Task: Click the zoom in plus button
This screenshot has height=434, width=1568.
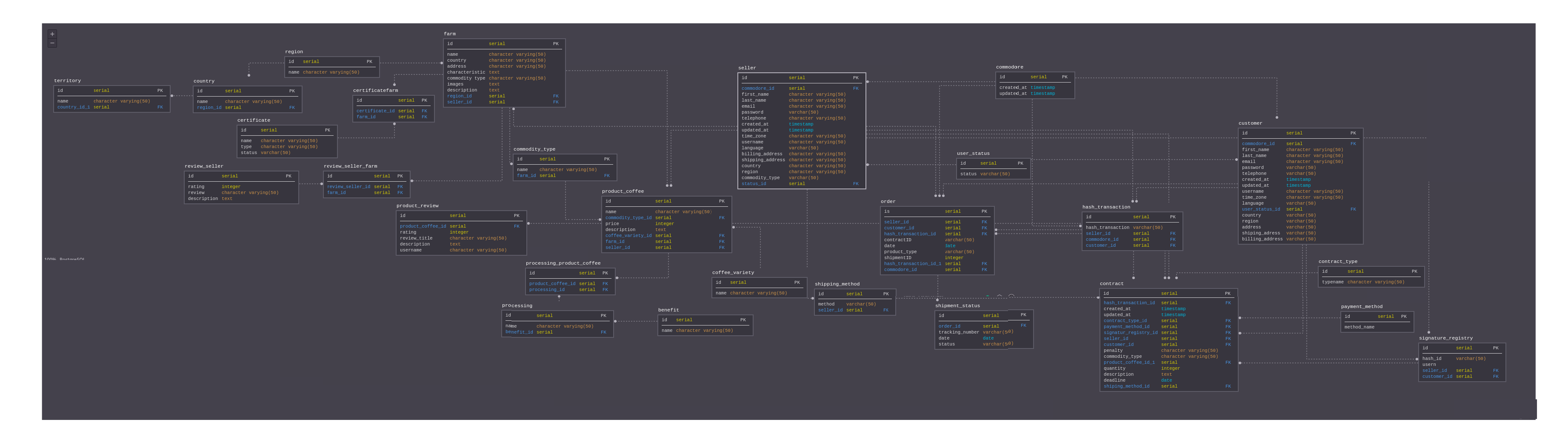Action: point(52,34)
